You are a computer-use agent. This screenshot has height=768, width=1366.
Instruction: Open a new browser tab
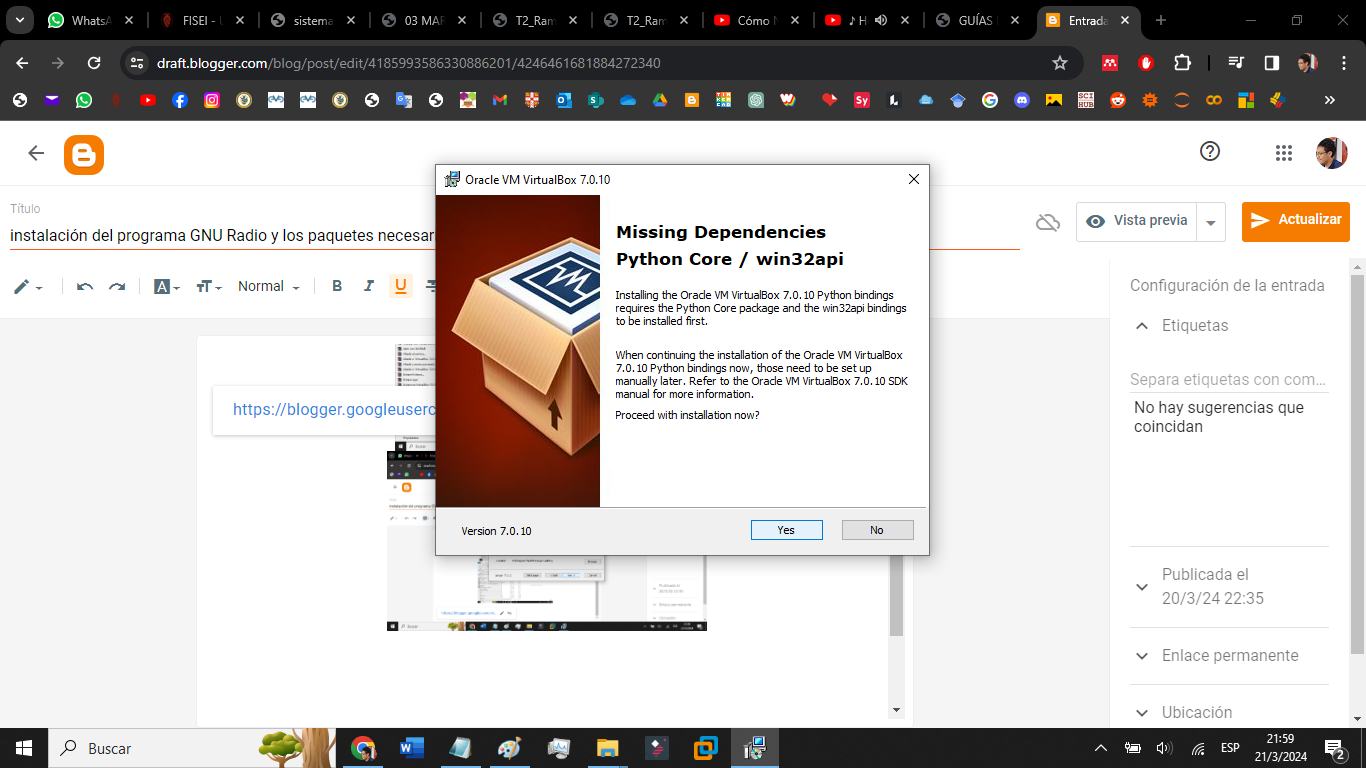point(1161,20)
